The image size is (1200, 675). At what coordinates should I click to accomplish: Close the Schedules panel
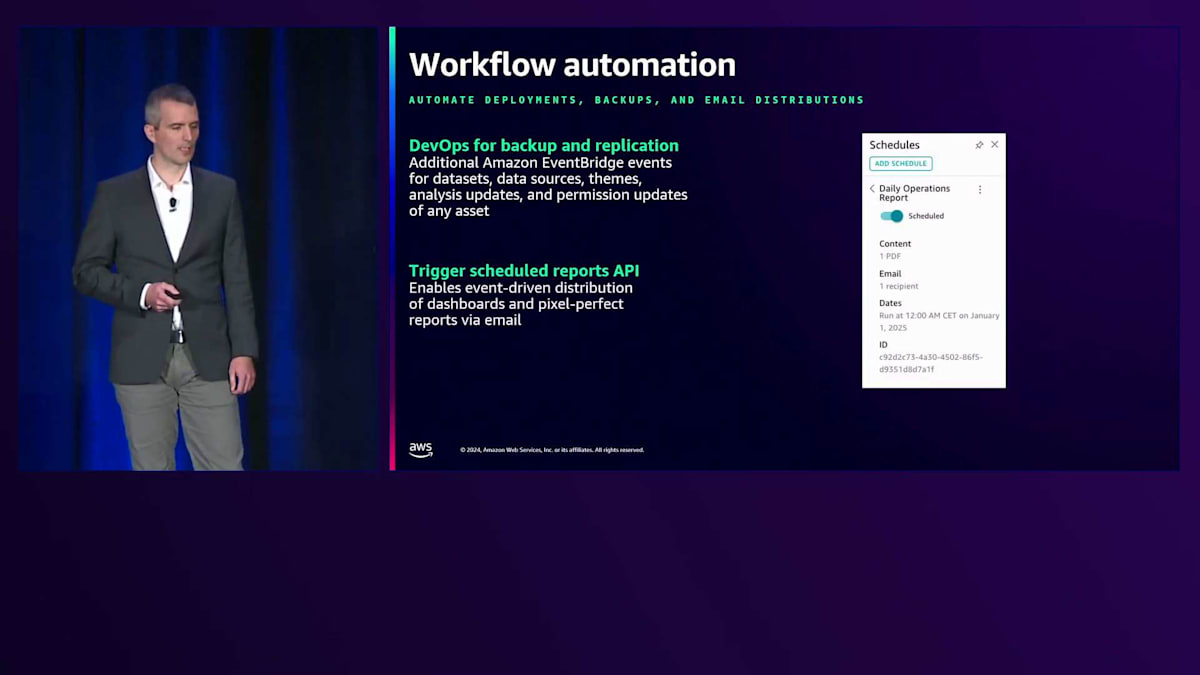coord(994,144)
